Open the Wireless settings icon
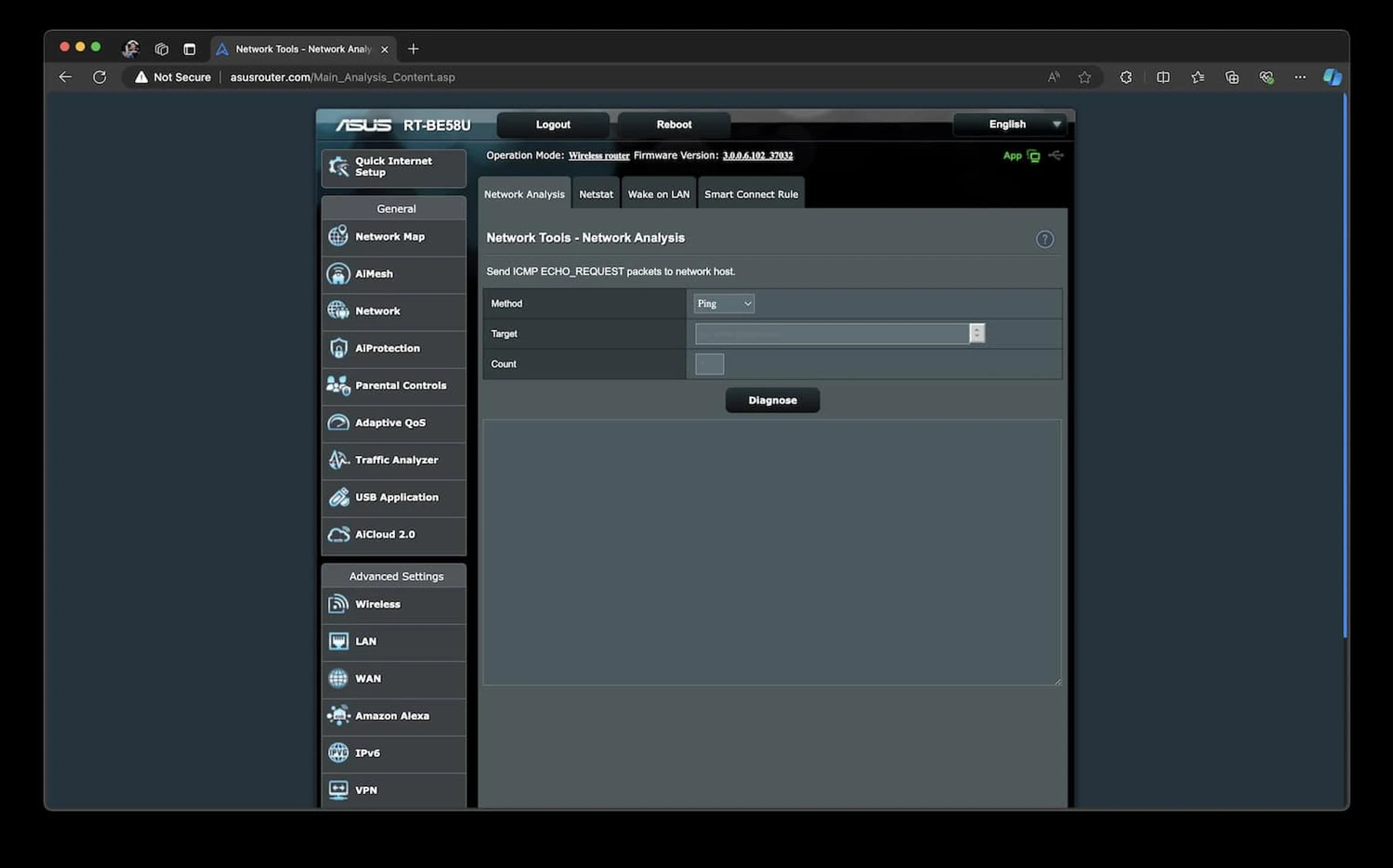1393x868 pixels. click(338, 604)
